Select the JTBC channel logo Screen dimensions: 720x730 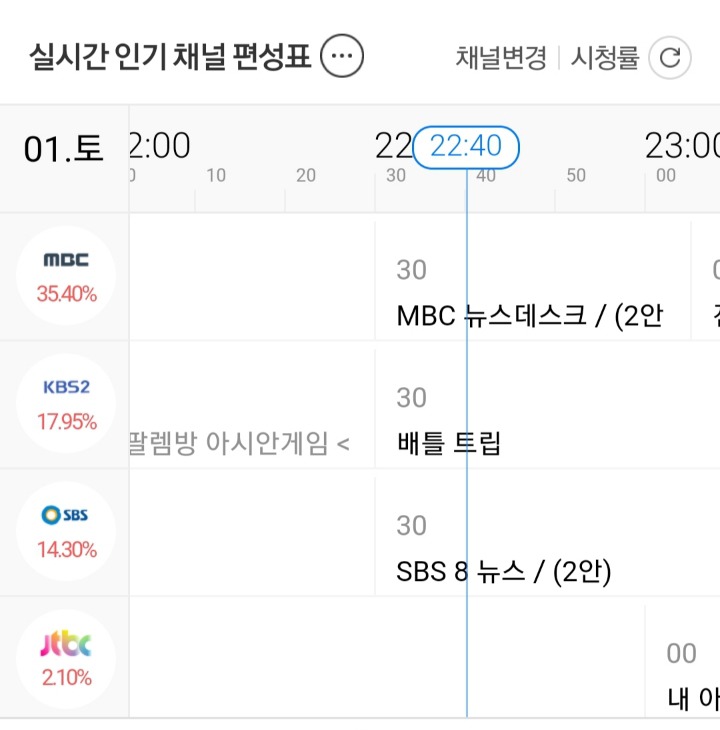[x=66, y=644]
